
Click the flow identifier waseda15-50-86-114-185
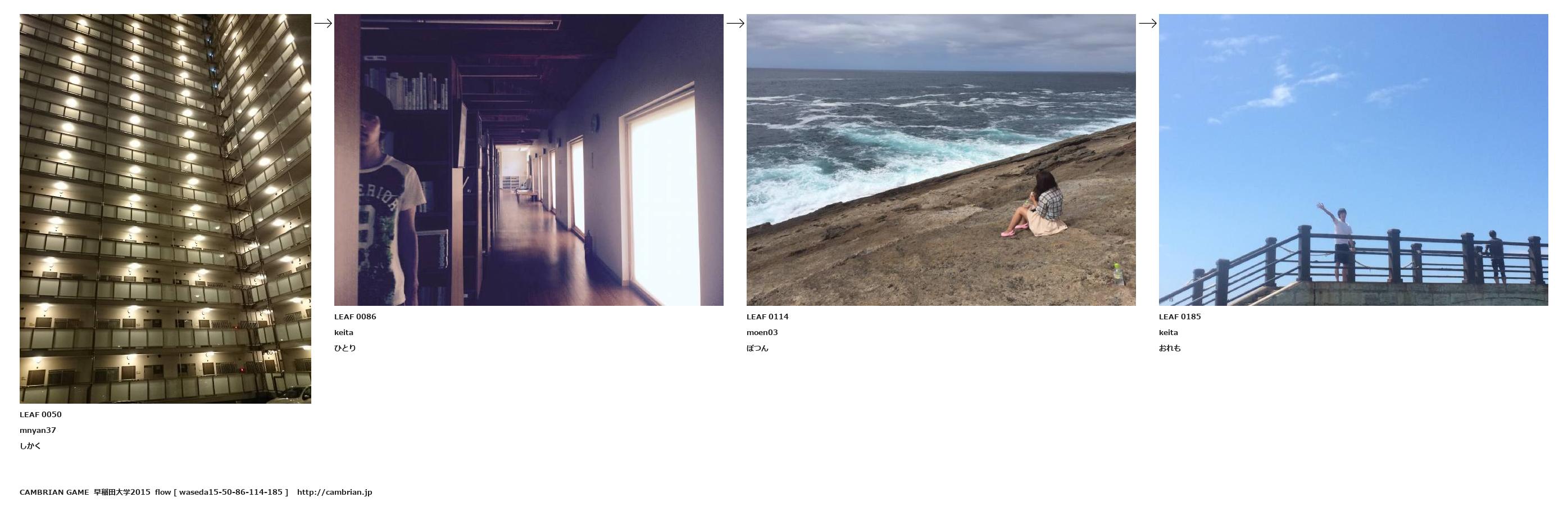pos(231,492)
